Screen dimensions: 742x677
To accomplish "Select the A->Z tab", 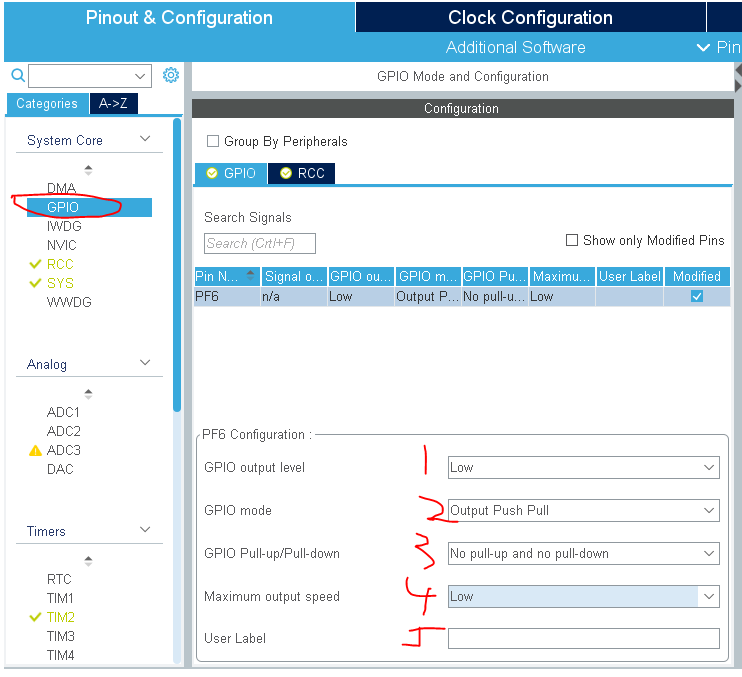I will (113, 104).
